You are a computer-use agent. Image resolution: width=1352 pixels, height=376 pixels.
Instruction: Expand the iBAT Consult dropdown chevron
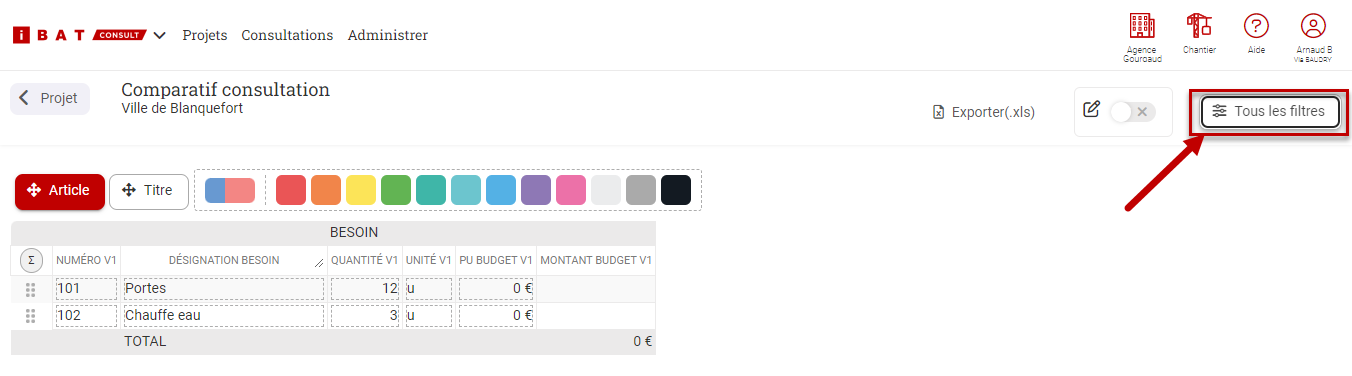coord(160,35)
